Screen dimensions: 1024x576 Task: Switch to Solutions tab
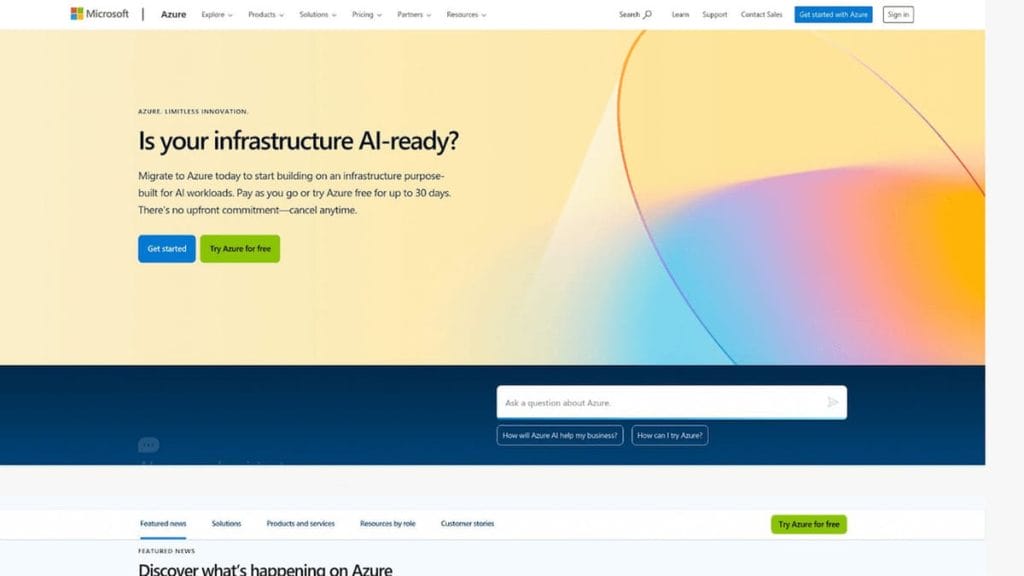point(226,524)
